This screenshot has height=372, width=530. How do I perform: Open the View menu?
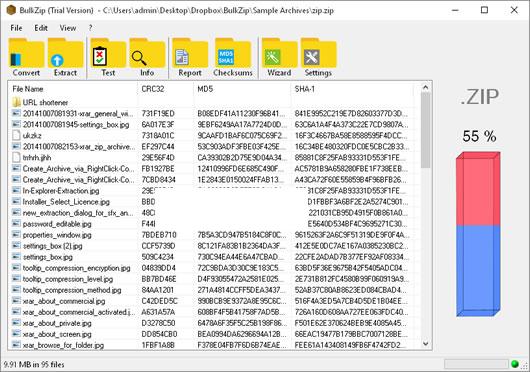[x=68, y=28]
